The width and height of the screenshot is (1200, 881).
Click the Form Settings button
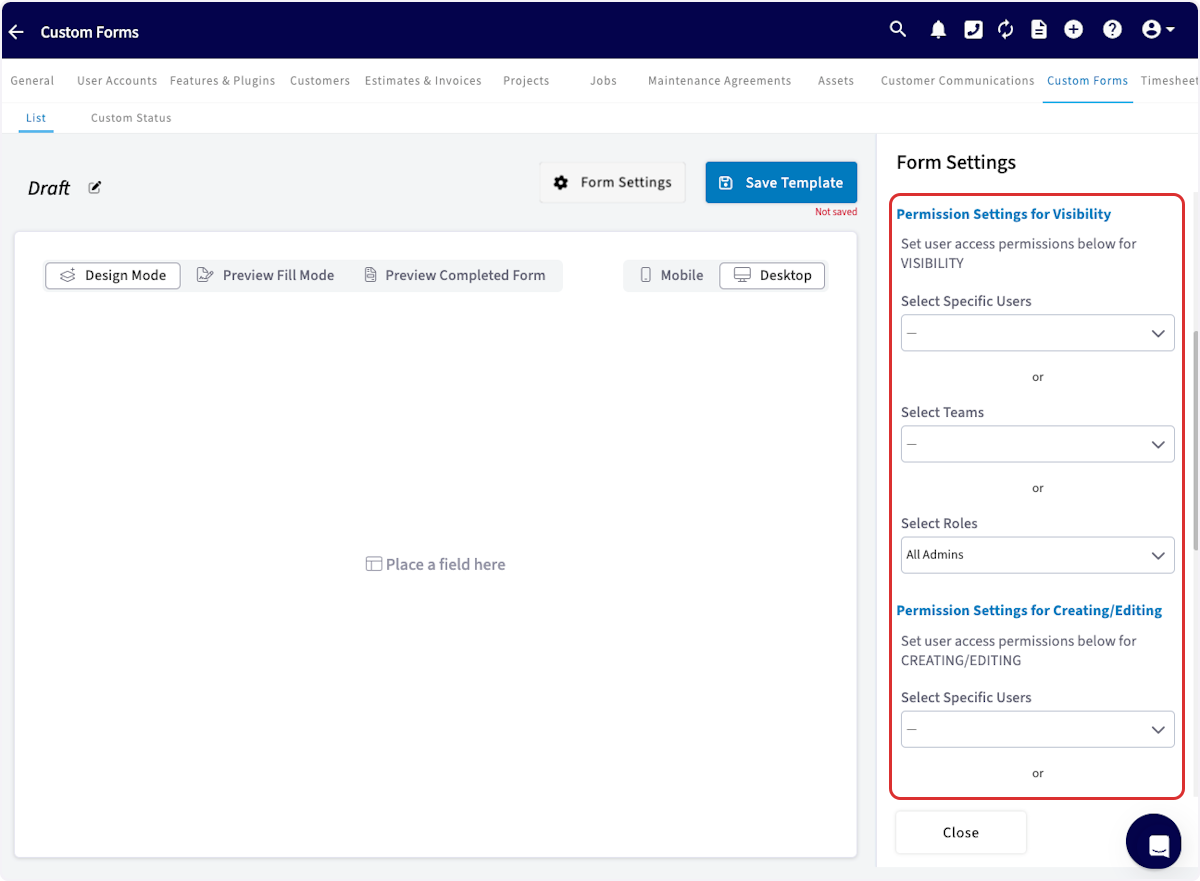(x=613, y=182)
